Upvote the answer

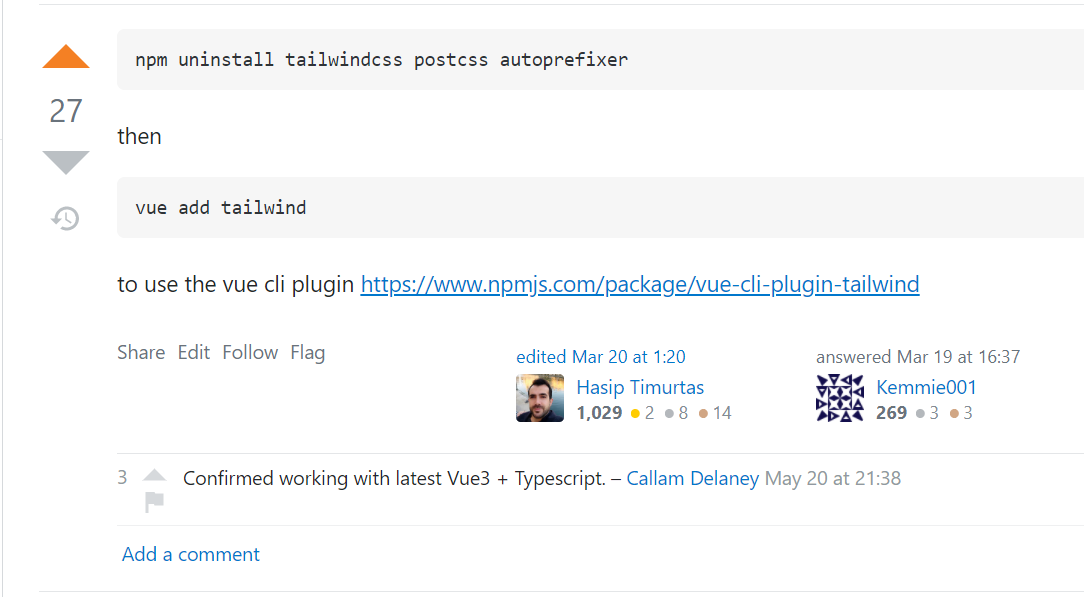(x=65, y=57)
